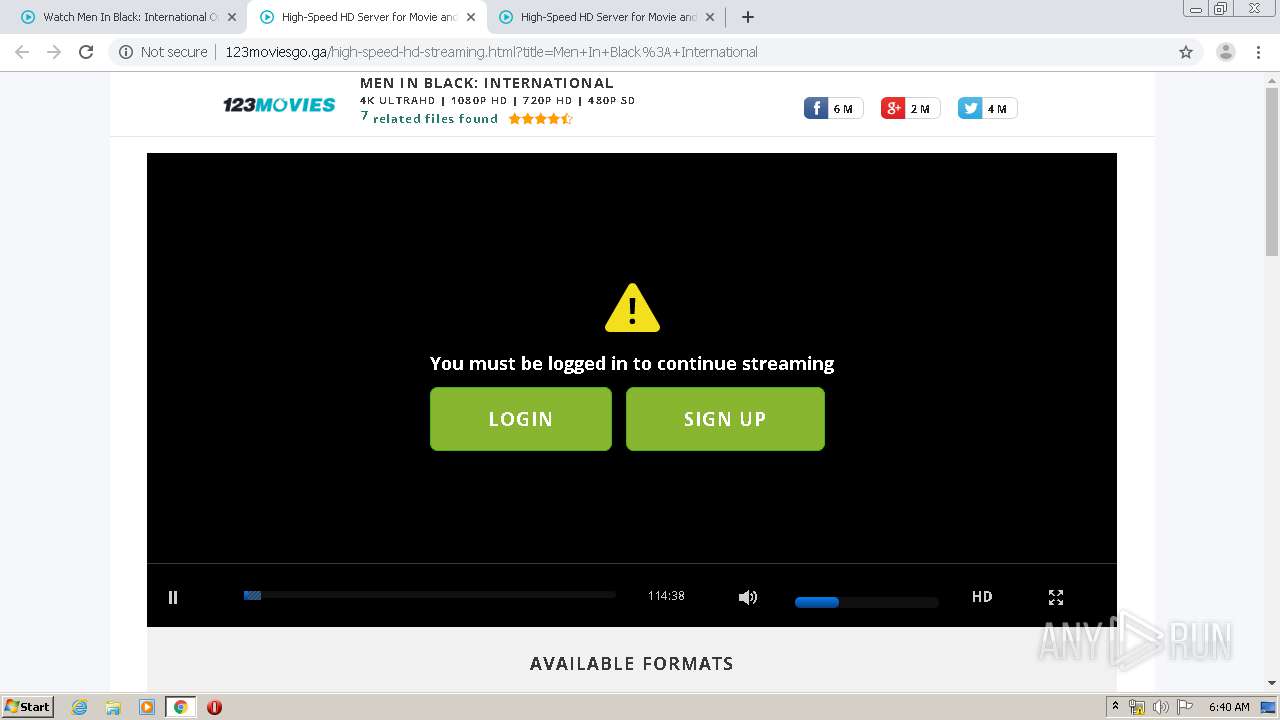Viewport: 1280px width, 720px height.
Task: Open a new browser tab
Action: coord(748,17)
